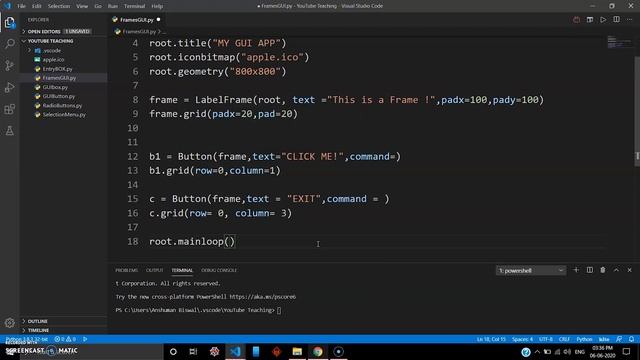
Task: Open SelectionMenu.py in the explorer
Action: [x=64, y=115]
